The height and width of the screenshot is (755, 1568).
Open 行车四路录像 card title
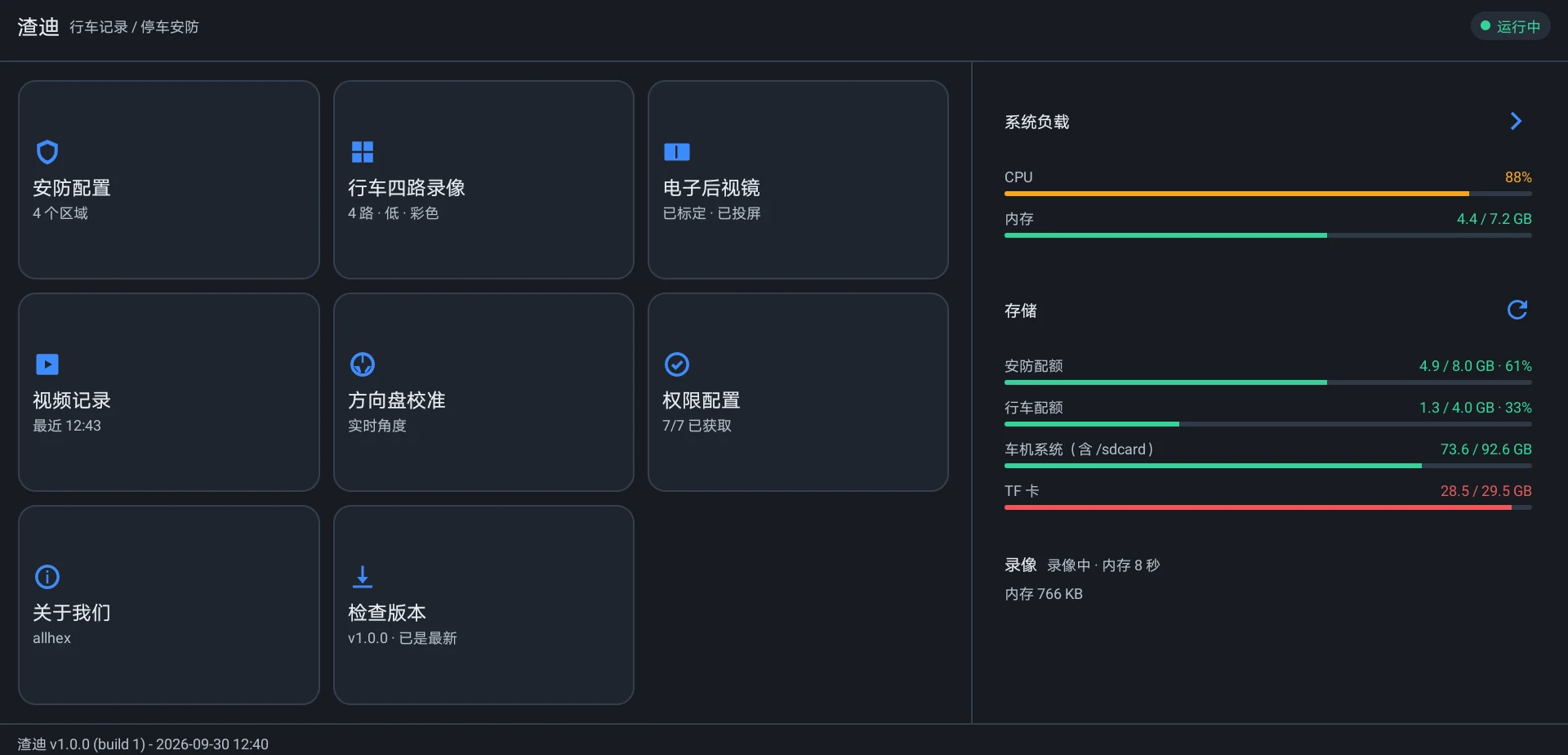(407, 188)
